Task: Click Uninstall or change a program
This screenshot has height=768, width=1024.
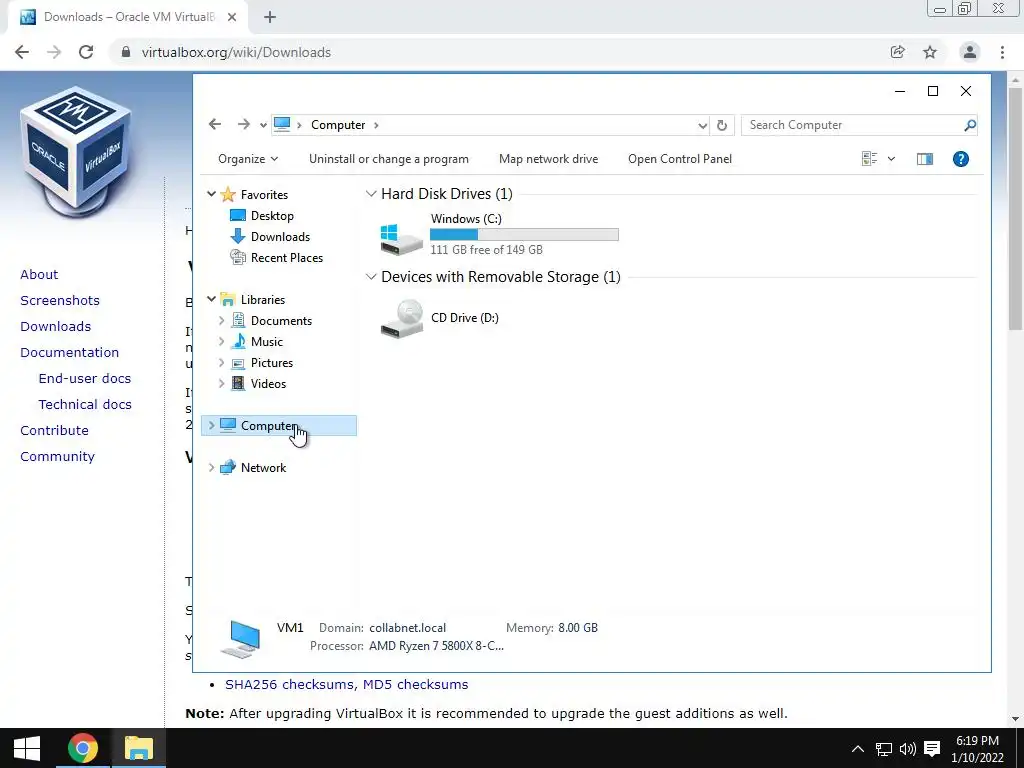Action: (389, 159)
